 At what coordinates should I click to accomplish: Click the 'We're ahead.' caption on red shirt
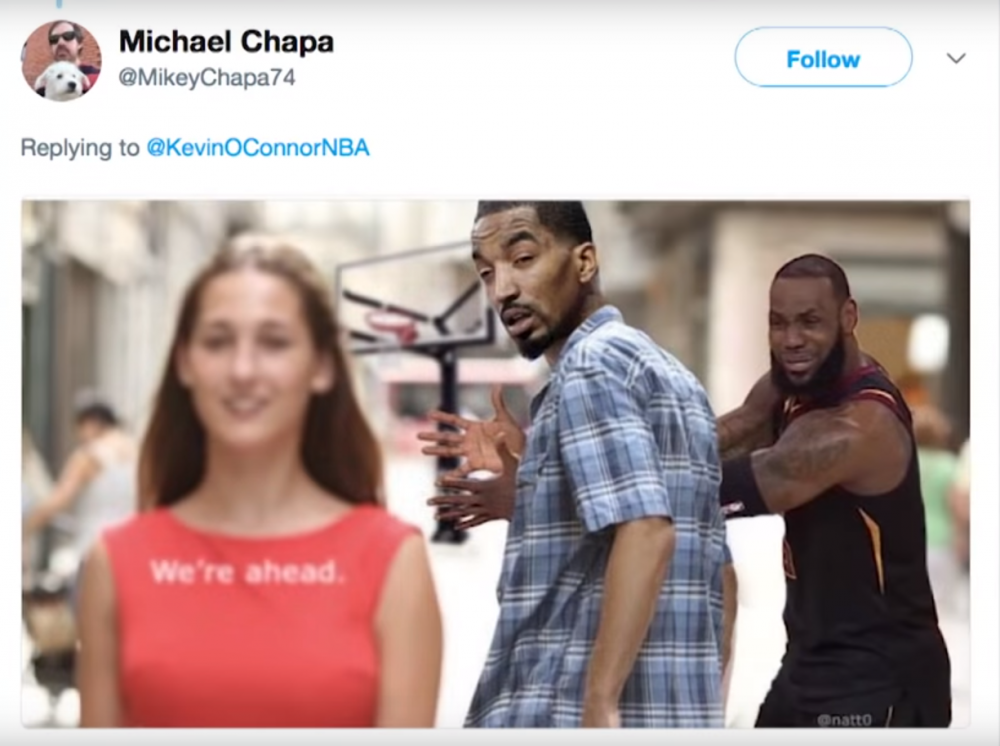247,572
